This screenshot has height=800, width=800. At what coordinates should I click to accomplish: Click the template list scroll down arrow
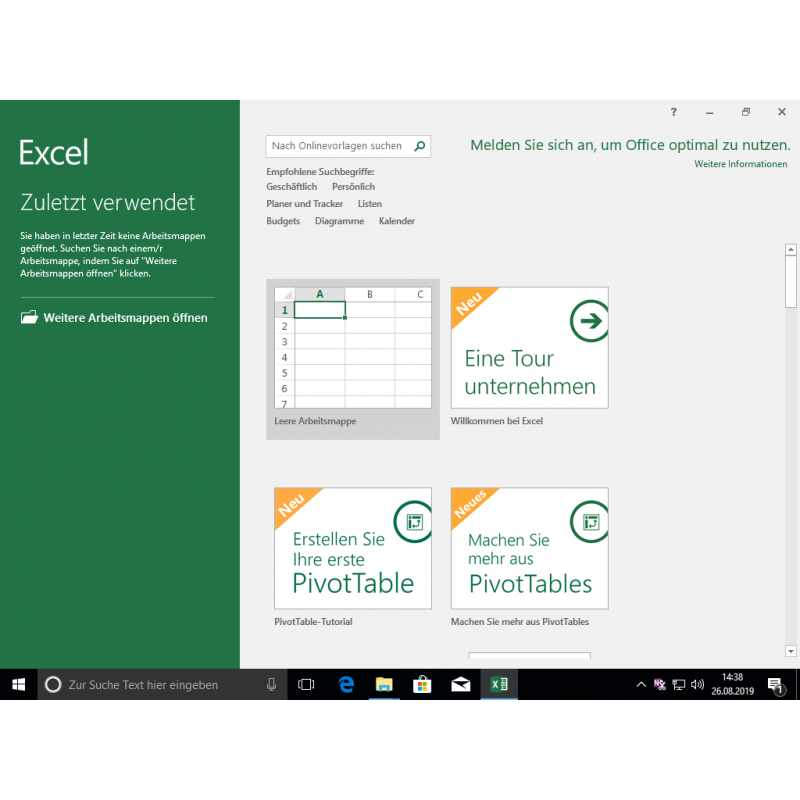(790, 651)
